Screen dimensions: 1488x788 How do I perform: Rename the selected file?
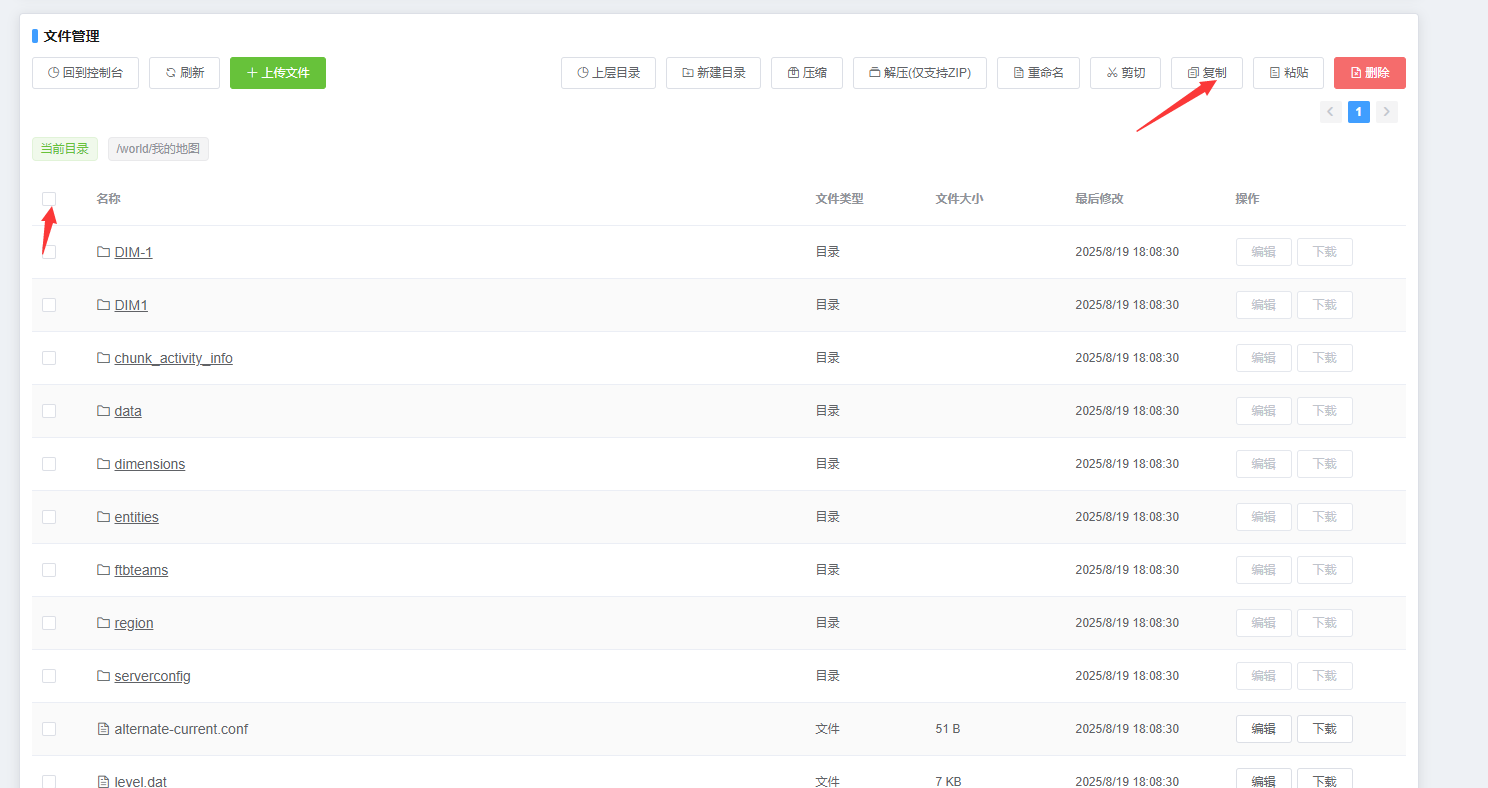[x=1038, y=73]
